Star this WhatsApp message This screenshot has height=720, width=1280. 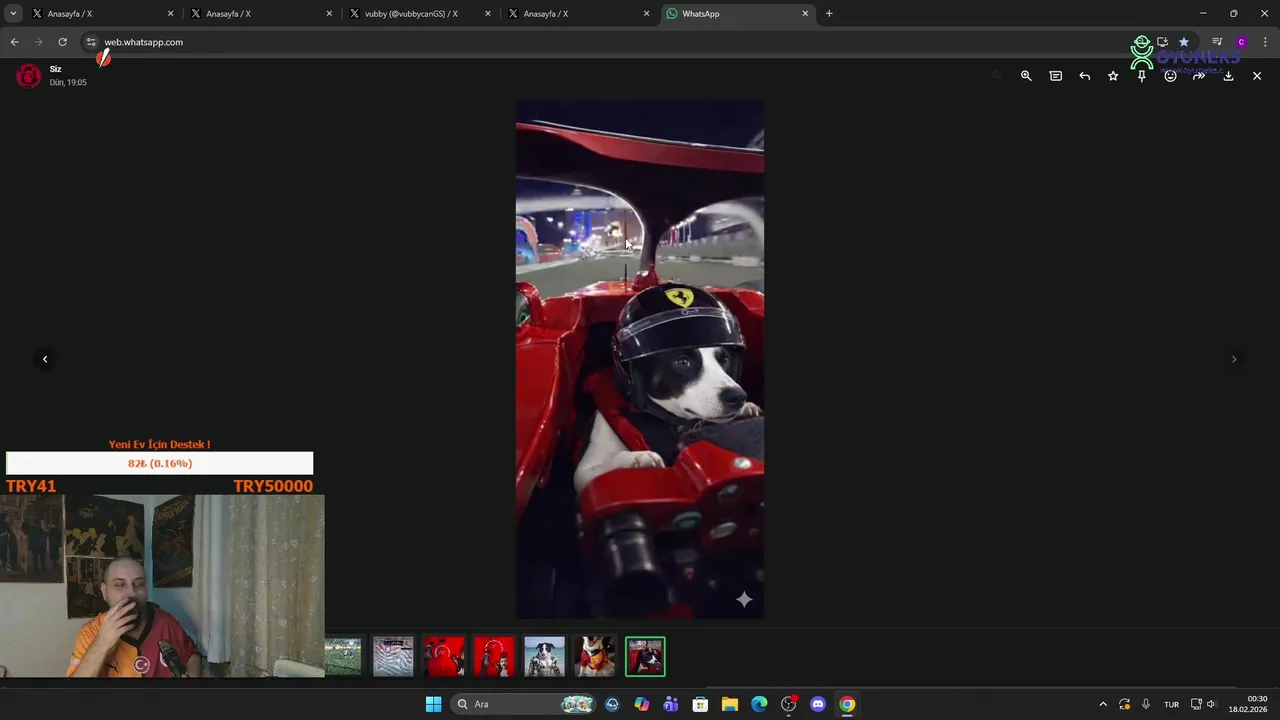coord(1113,76)
